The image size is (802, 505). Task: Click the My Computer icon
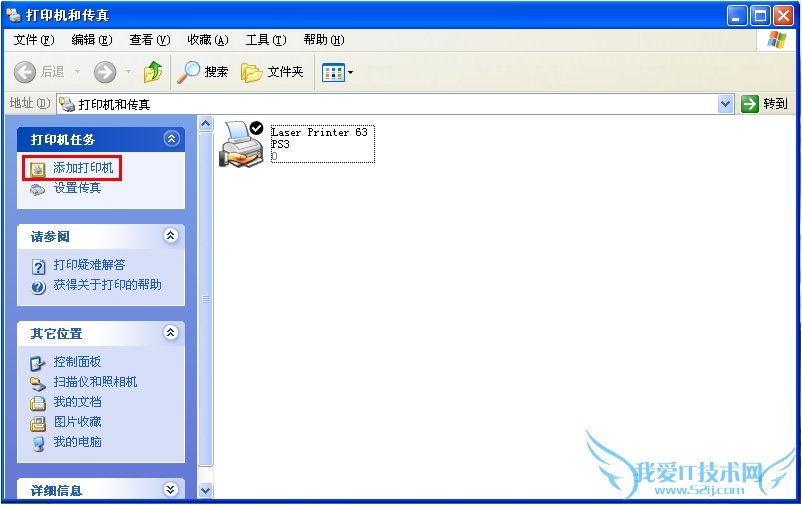click(x=38, y=444)
